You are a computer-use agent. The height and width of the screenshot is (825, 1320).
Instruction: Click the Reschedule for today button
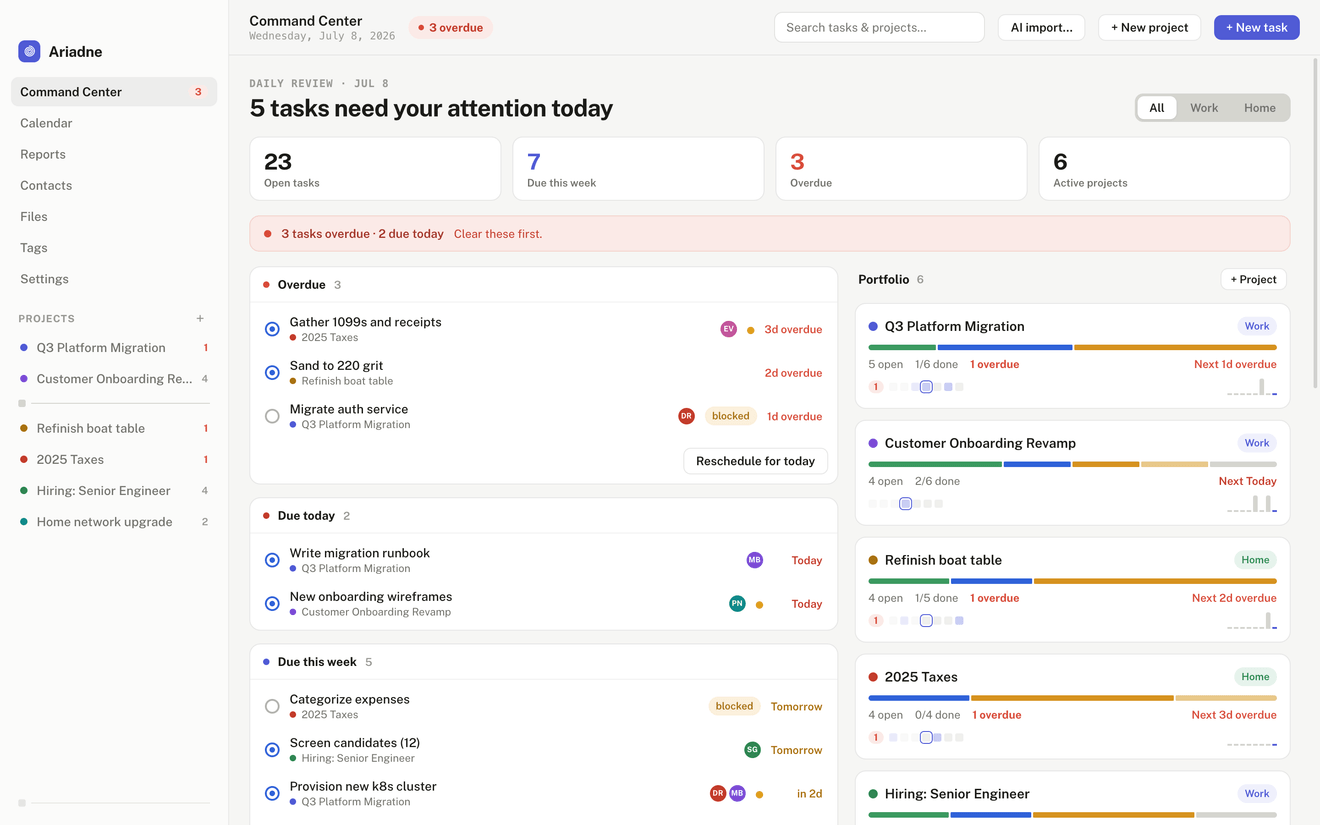755,461
